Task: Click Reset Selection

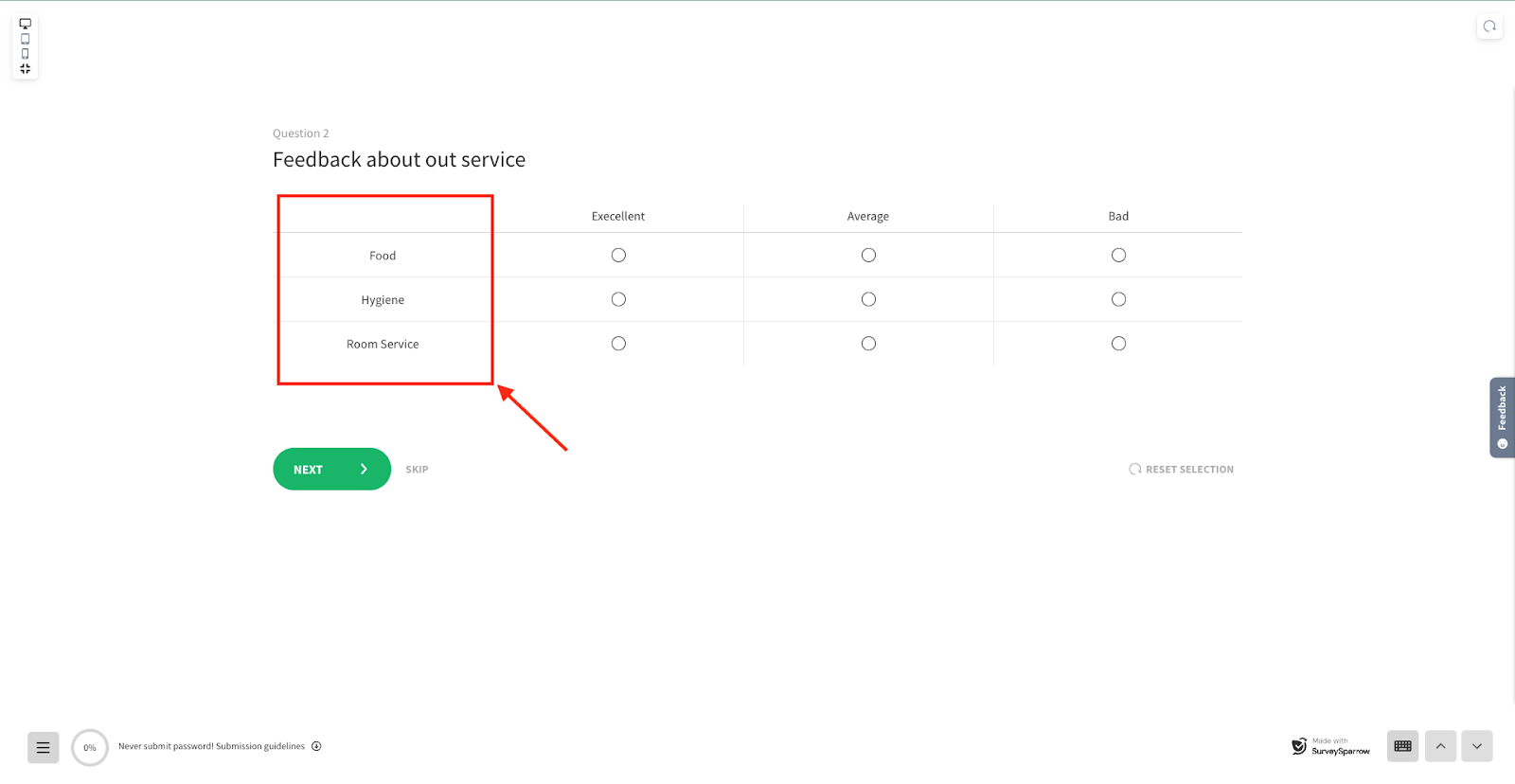Action: click(1181, 470)
